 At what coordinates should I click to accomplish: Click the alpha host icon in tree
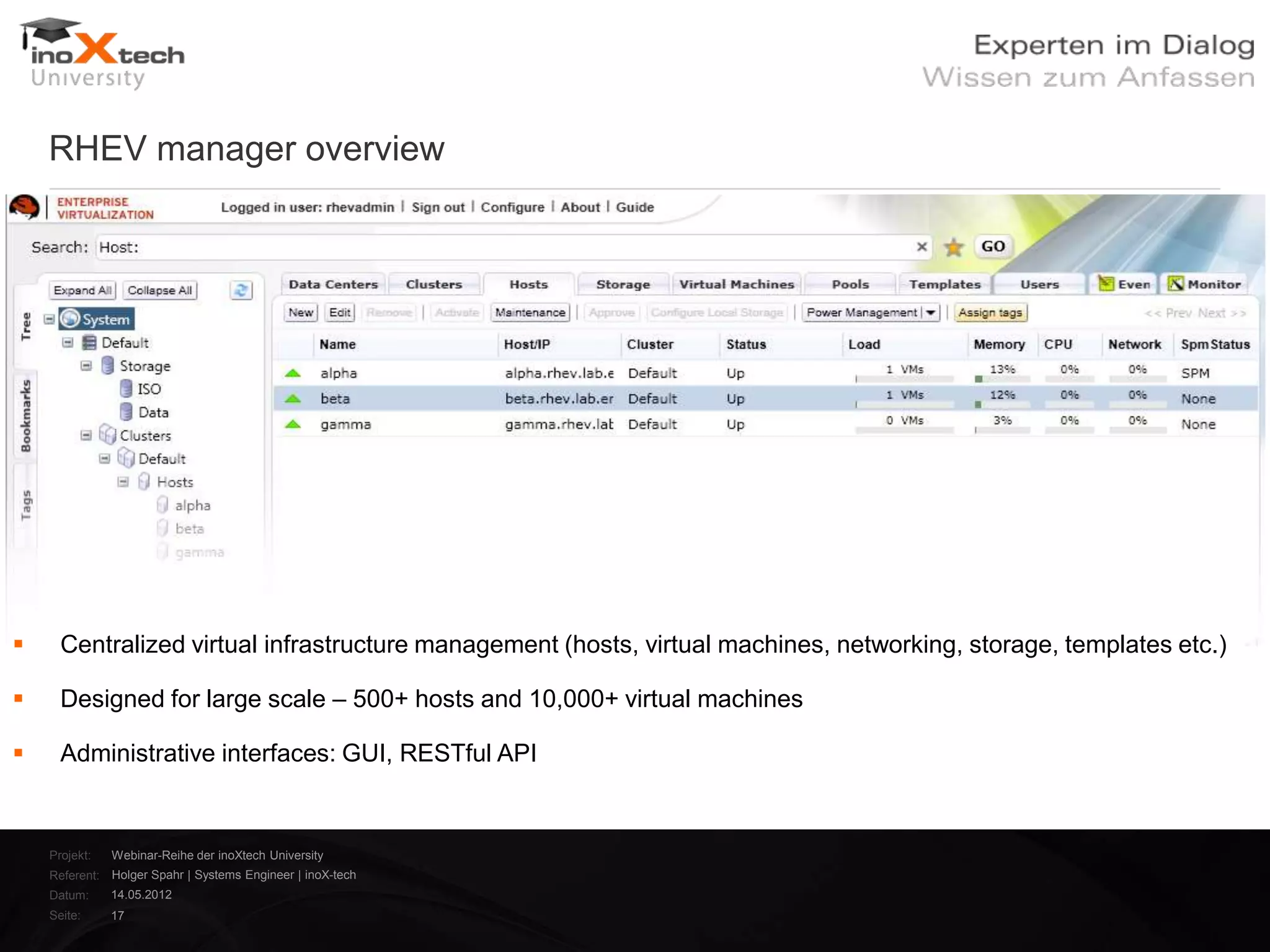[162, 505]
